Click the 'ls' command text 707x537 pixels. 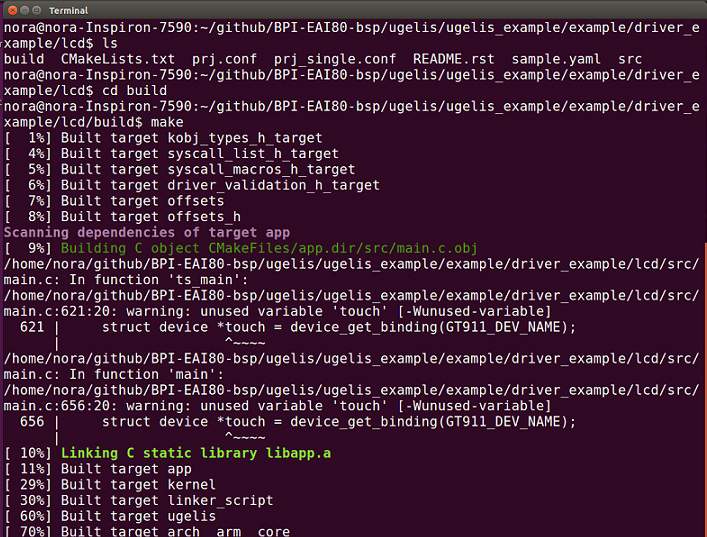(x=110, y=43)
